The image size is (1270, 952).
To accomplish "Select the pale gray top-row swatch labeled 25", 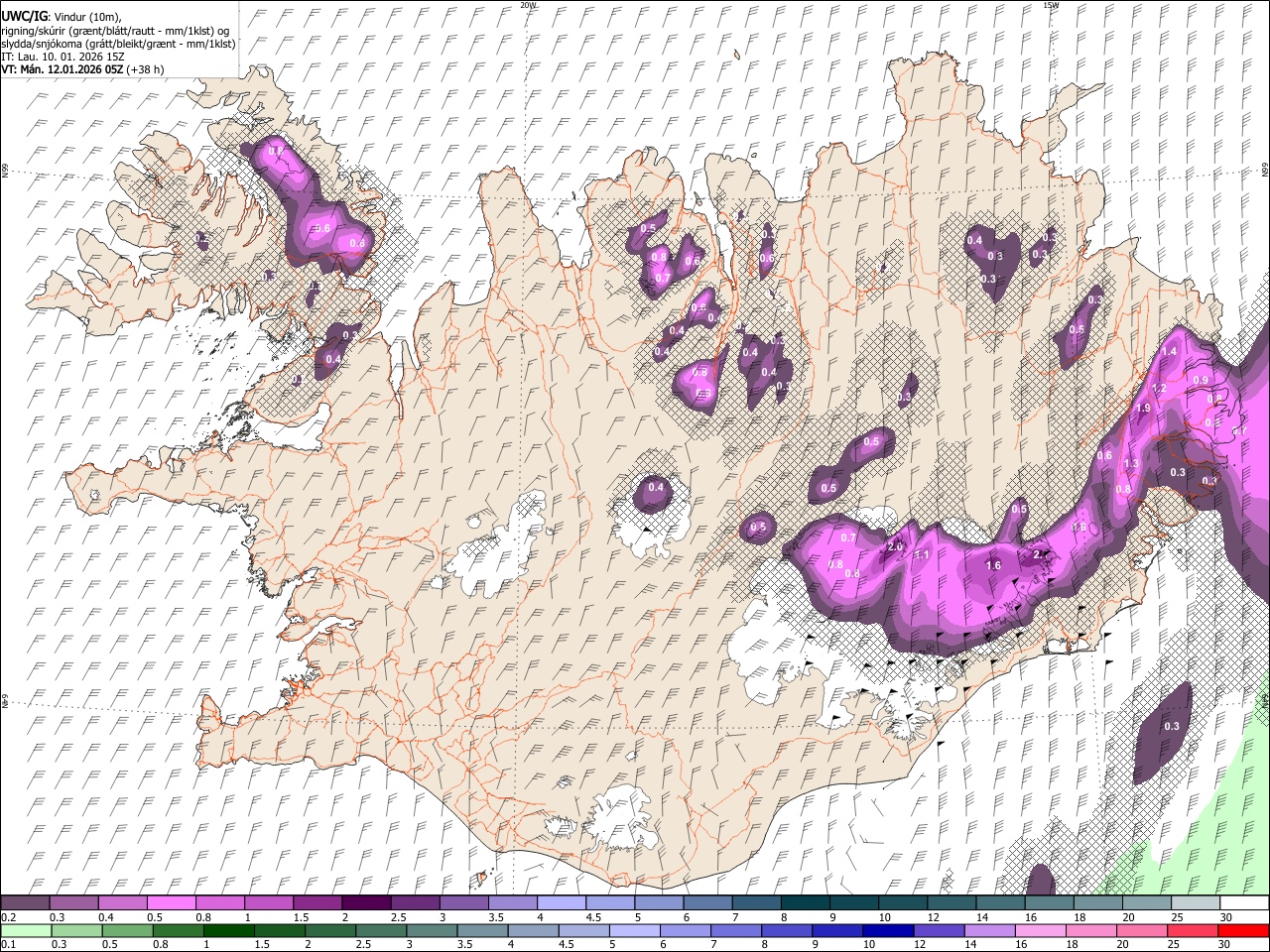I will [1195, 902].
